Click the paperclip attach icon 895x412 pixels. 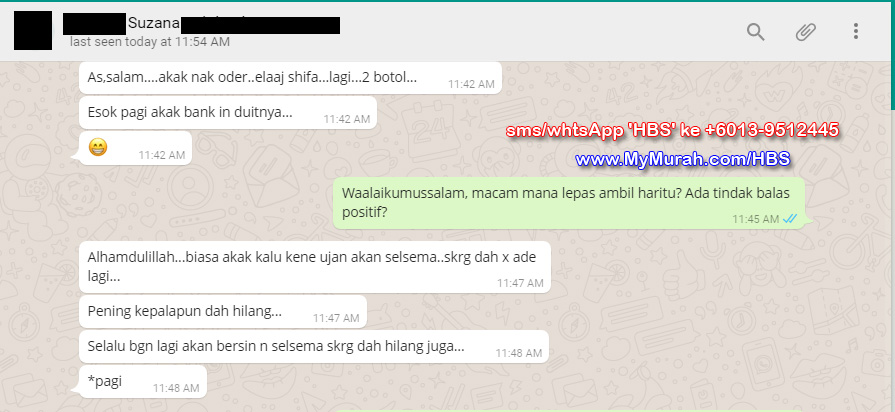[805, 32]
